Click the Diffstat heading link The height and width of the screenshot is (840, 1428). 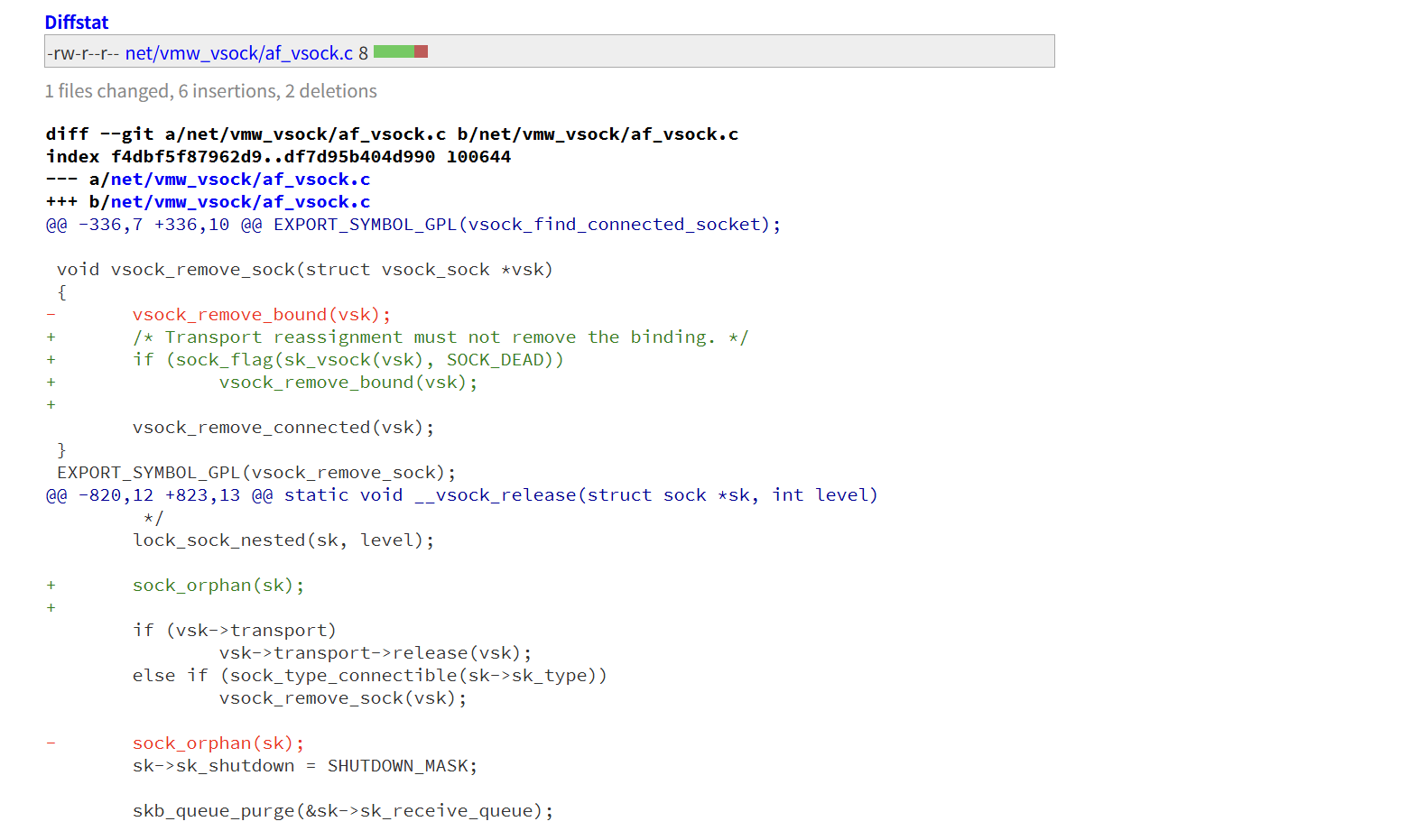pos(76,23)
